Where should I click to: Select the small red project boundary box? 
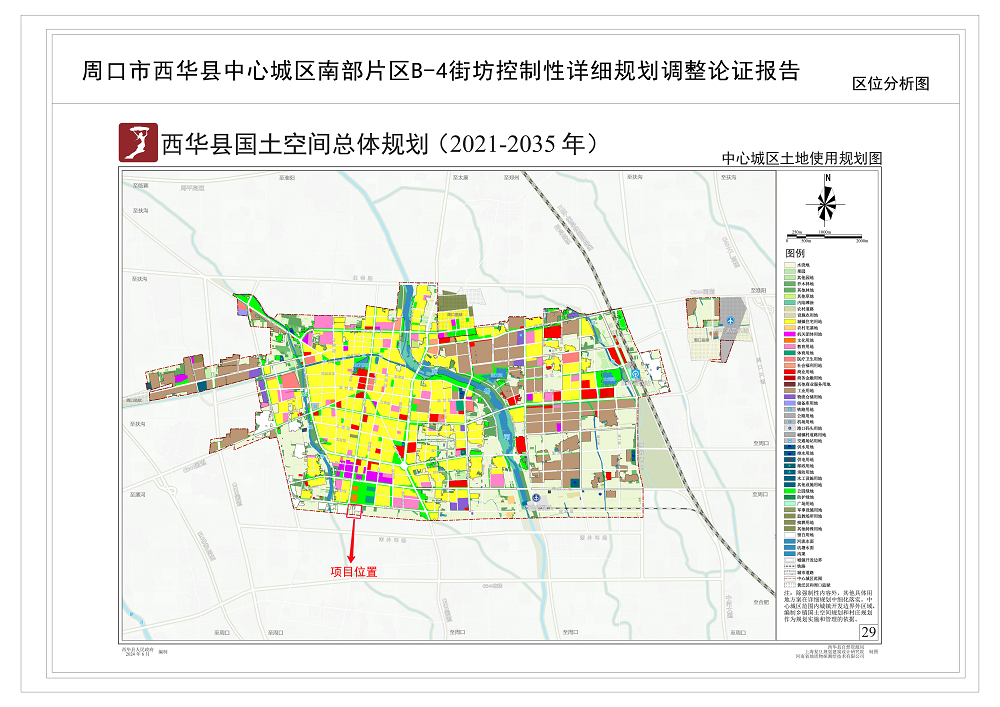(x=352, y=511)
